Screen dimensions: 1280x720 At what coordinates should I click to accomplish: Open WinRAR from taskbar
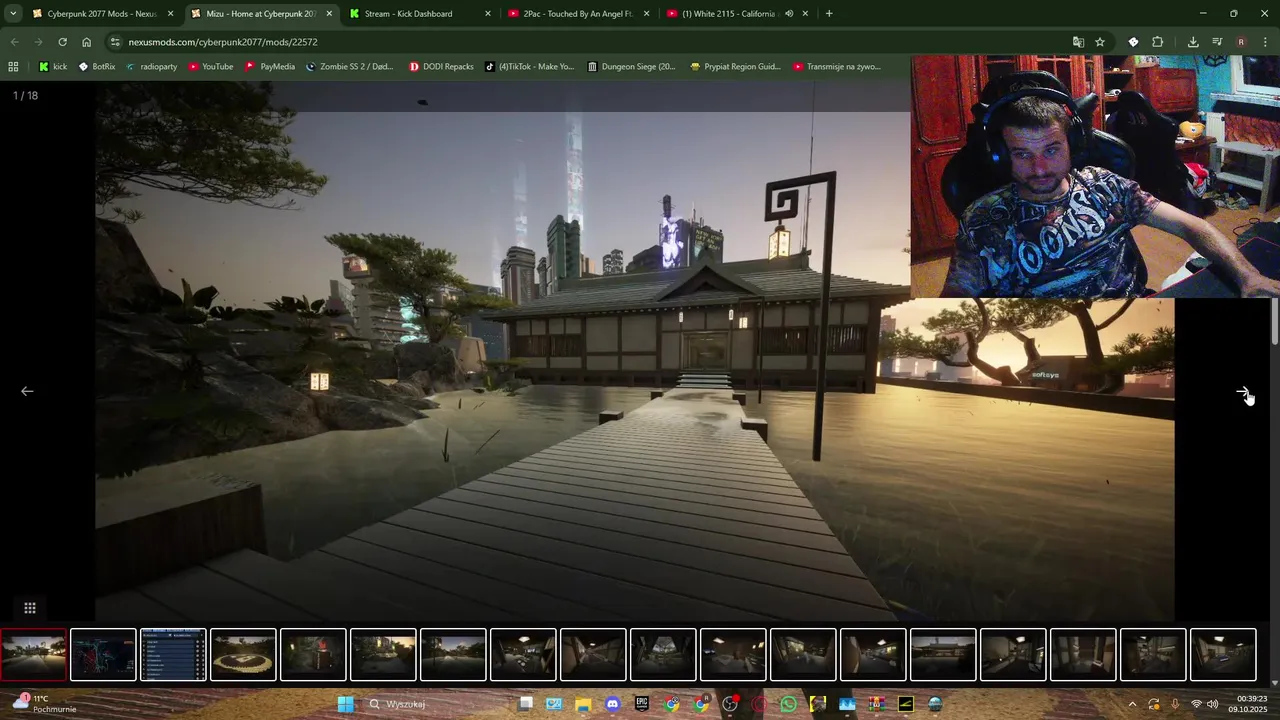coord(877,704)
